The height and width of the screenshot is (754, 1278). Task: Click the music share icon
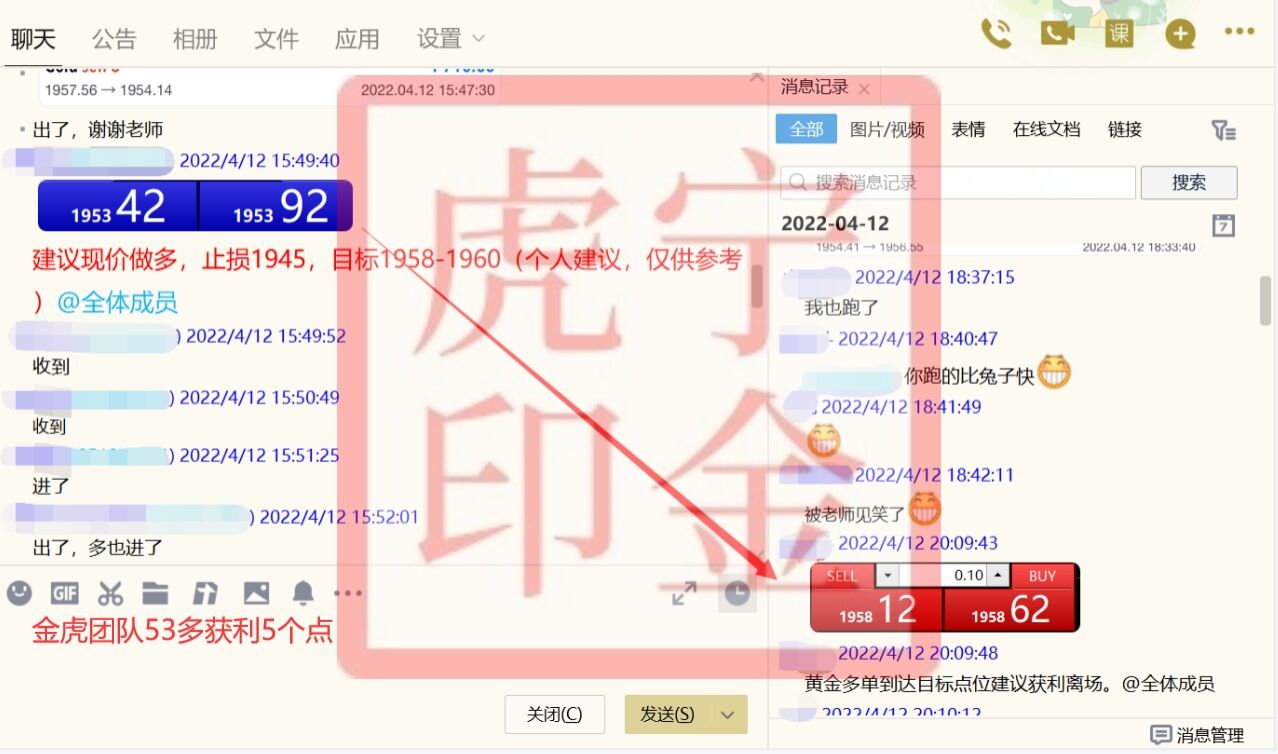tap(205, 593)
